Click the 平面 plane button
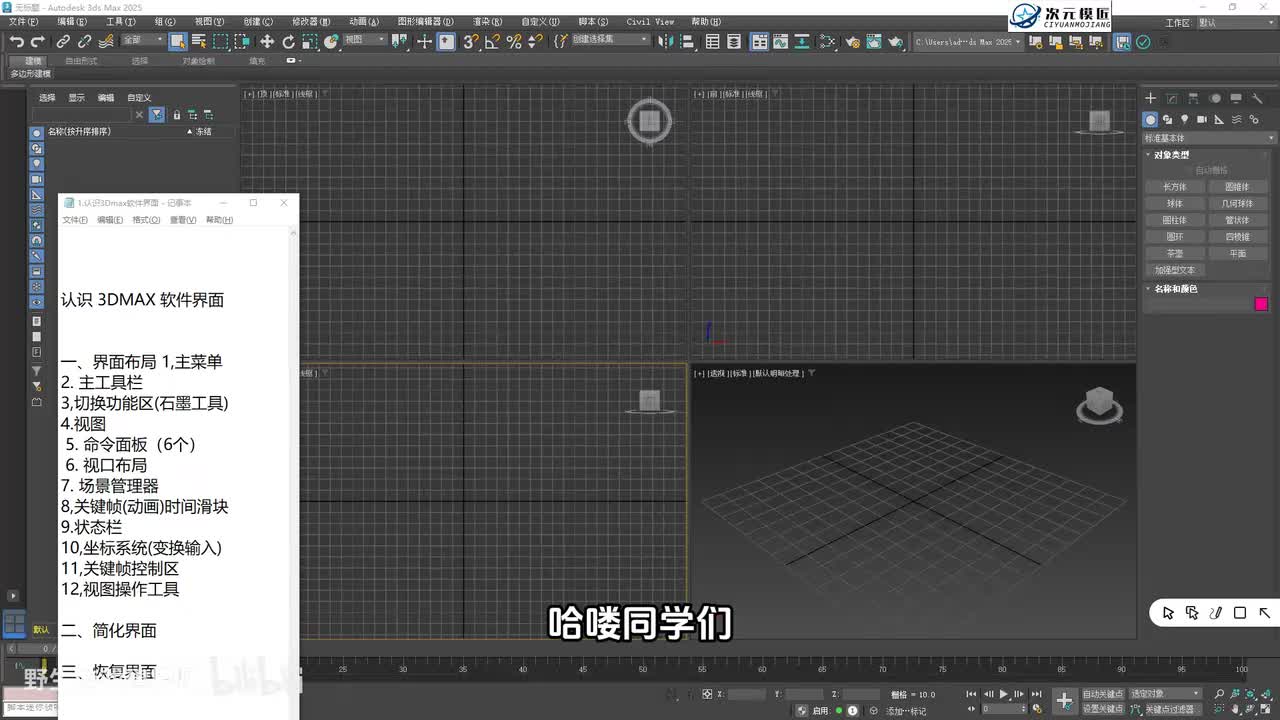1280x720 pixels. coord(1238,254)
